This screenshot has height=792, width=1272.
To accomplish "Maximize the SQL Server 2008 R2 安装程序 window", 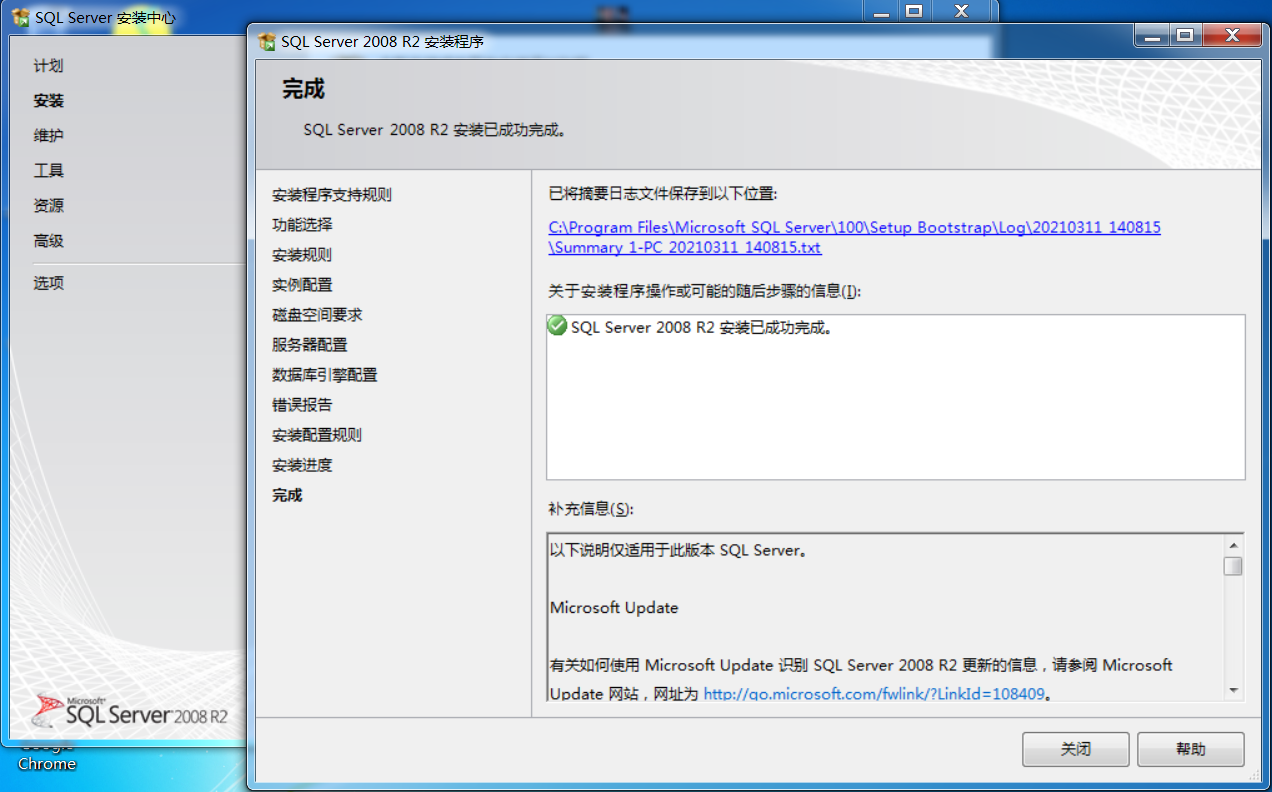I will tap(1185, 36).
